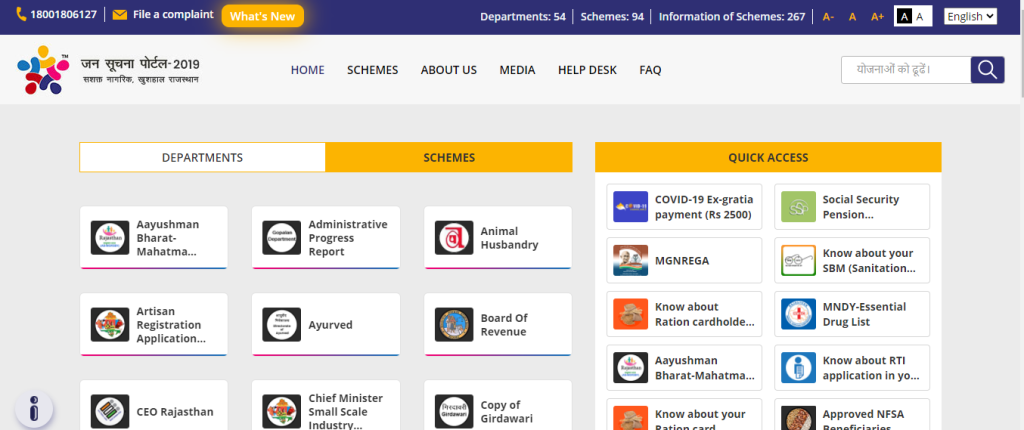Click the Board Of Revenue emblem icon

pos(454,325)
